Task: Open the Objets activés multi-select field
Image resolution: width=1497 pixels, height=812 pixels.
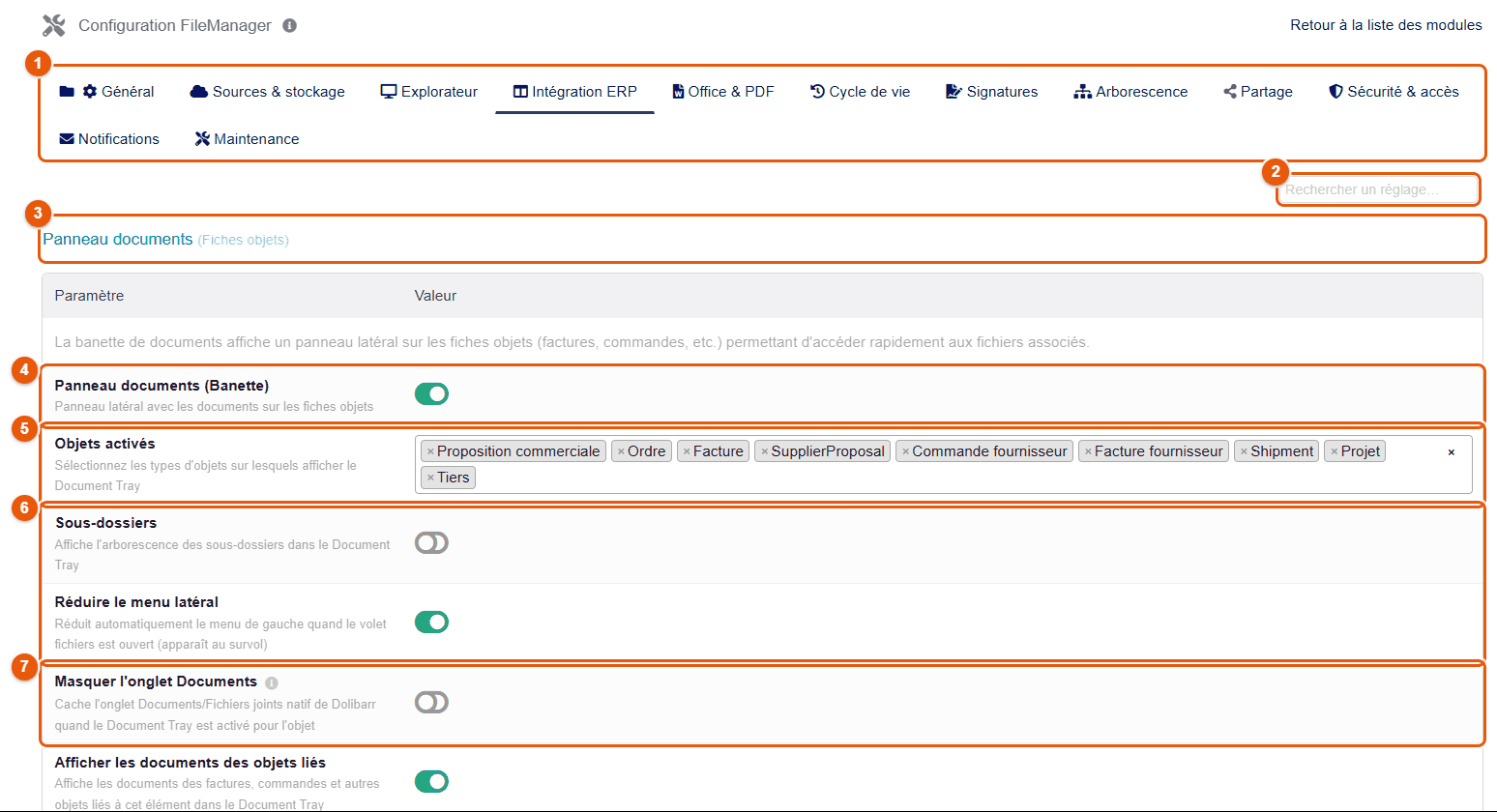Action: coord(943,465)
